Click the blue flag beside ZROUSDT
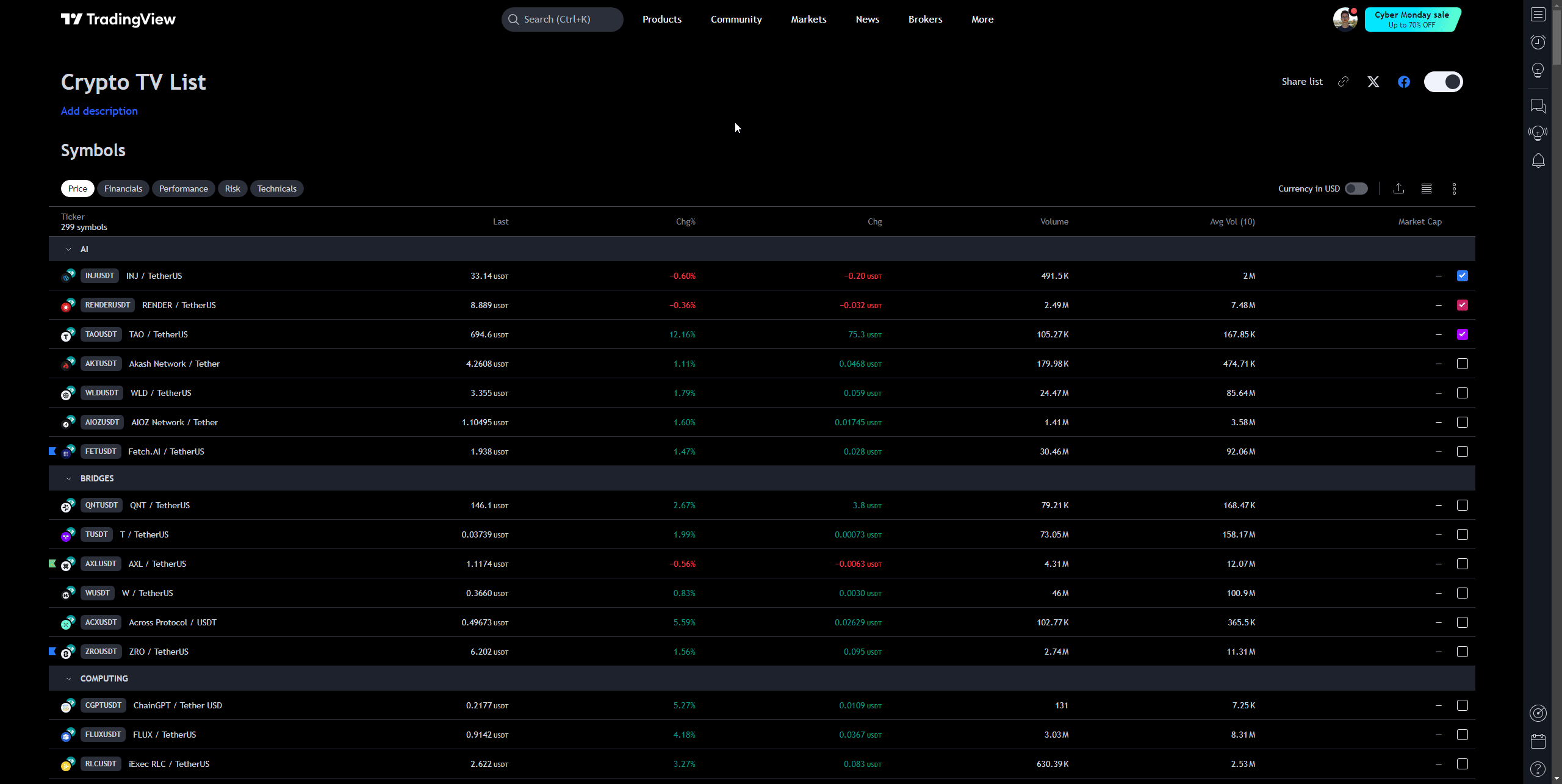This screenshot has height=784, width=1562. (52, 652)
